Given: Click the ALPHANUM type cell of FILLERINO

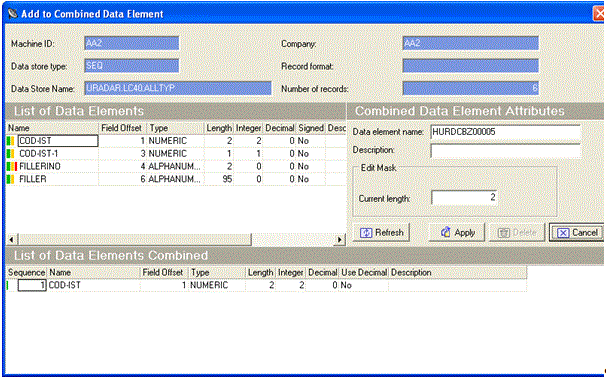Looking at the screenshot, I should pos(174,166).
